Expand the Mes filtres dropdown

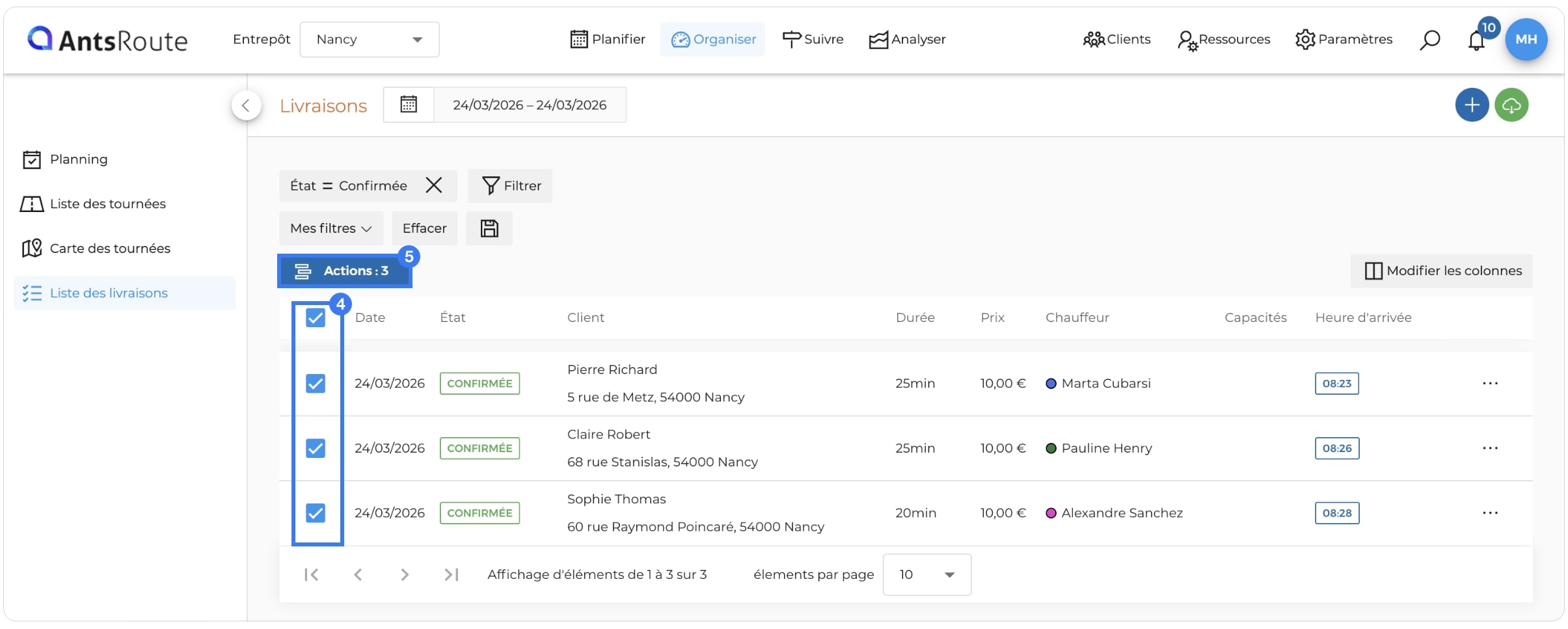(x=331, y=228)
